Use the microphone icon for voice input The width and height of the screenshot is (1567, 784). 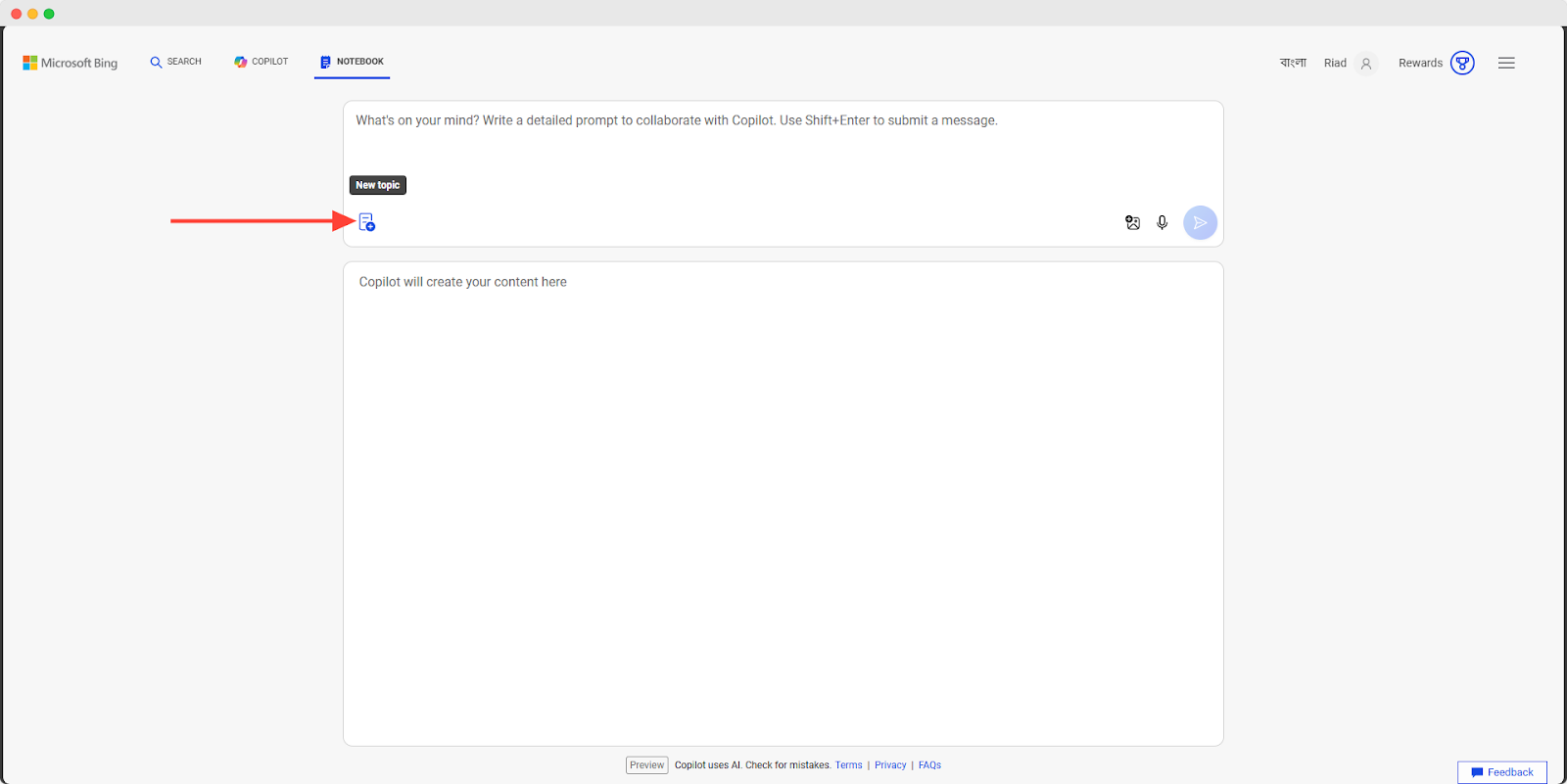coord(1163,222)
